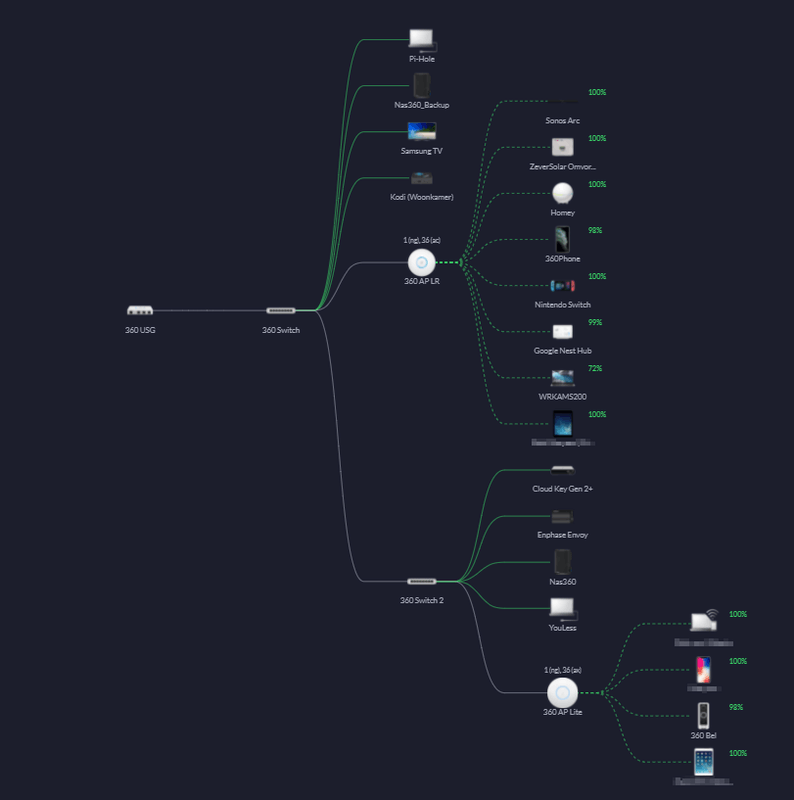Click the "Enphase Envoy" label
The height and width of the screenshot is (800, 794).
pos(562,535)
